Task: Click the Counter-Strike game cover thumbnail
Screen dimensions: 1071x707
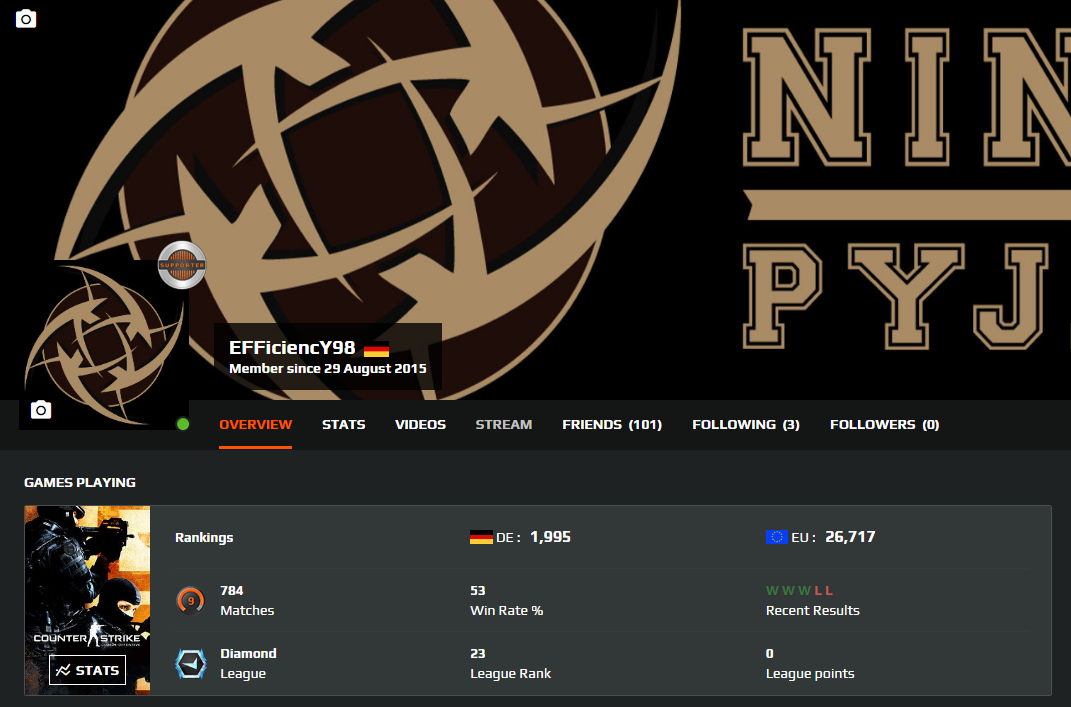Action: pos(87,600)
